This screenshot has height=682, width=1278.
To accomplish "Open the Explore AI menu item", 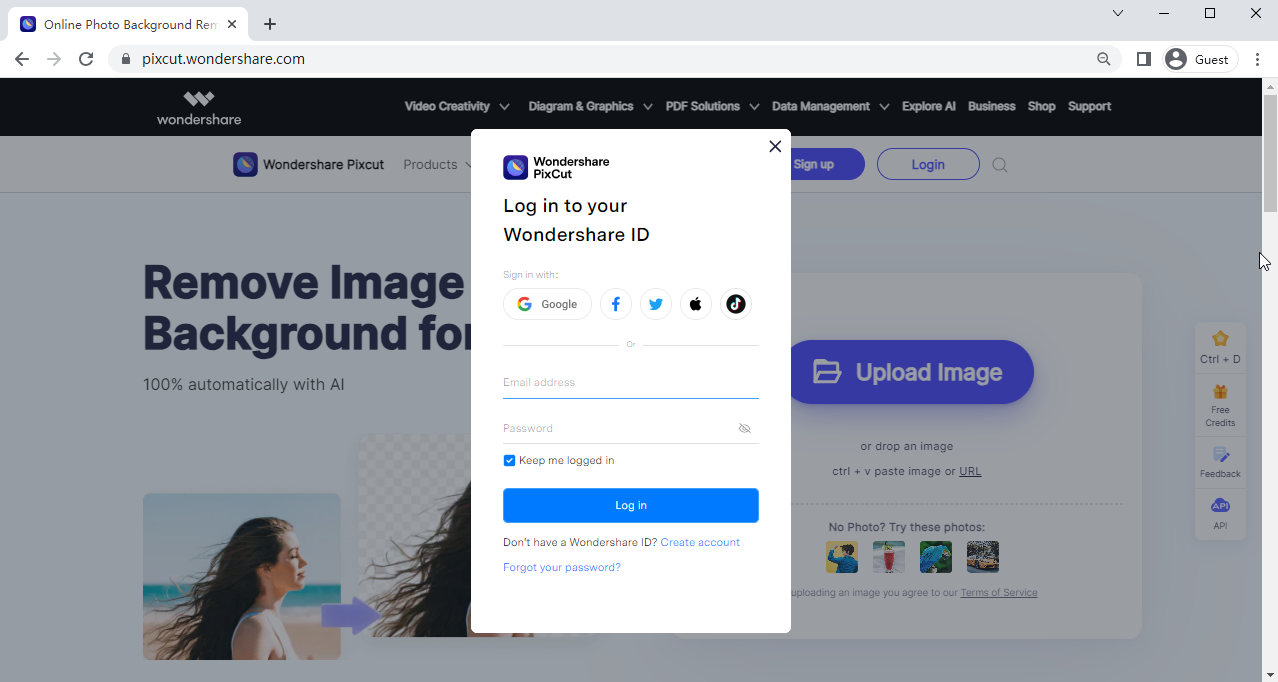I will [928, 106].
